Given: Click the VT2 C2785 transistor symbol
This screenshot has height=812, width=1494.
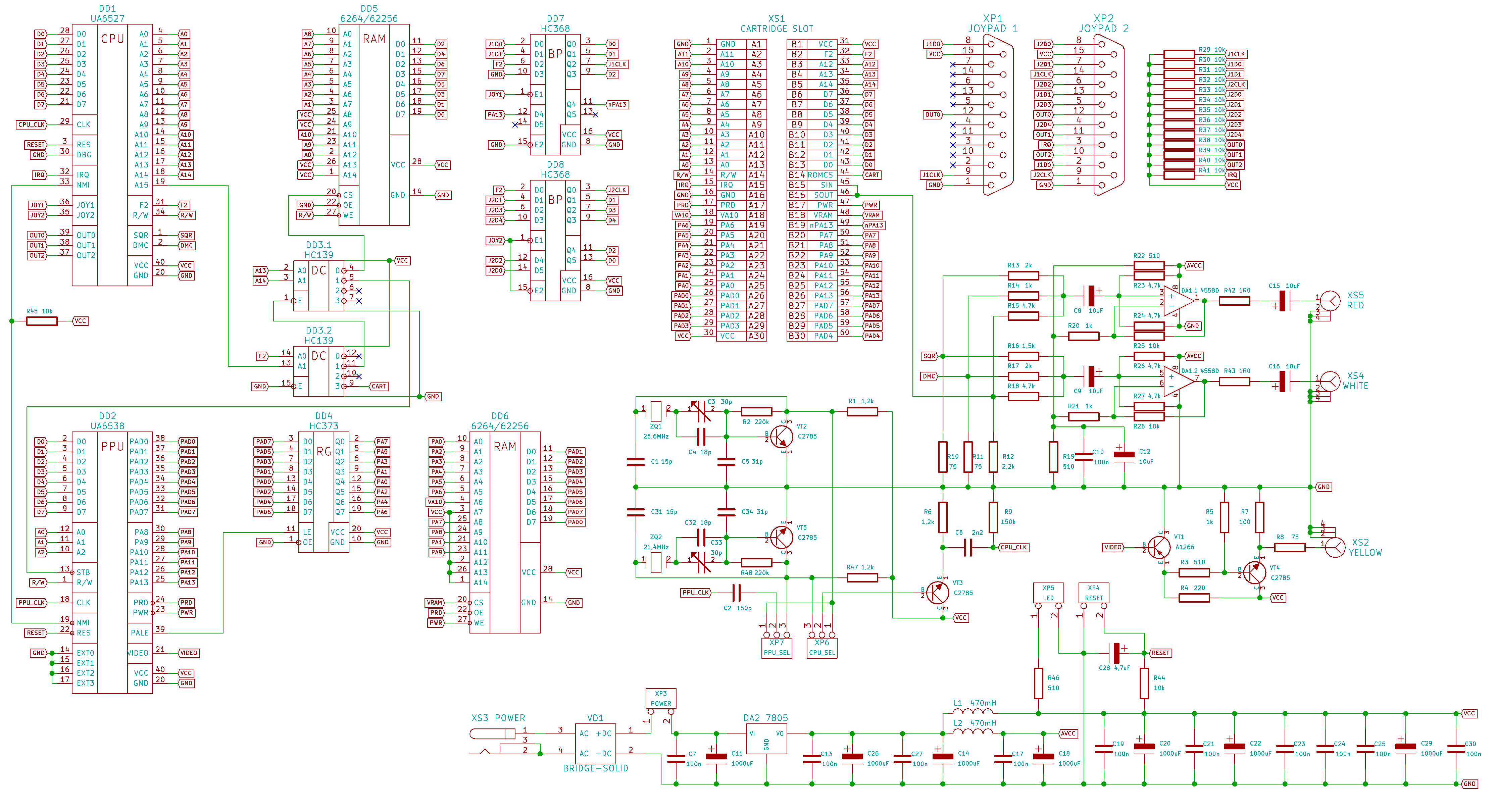Looking at the screenshot, I should 781,437.
